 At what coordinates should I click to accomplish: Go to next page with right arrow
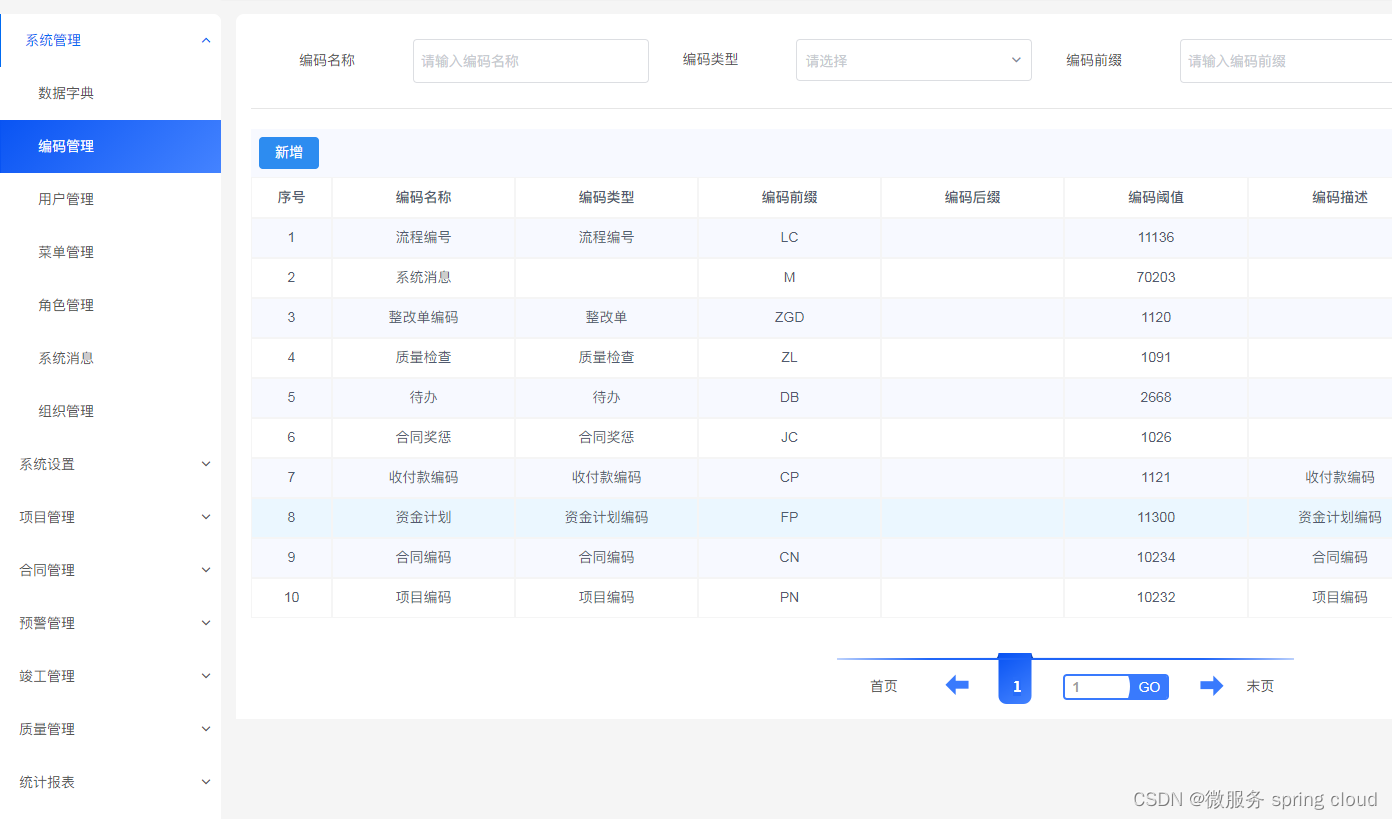coord(1211,686)
